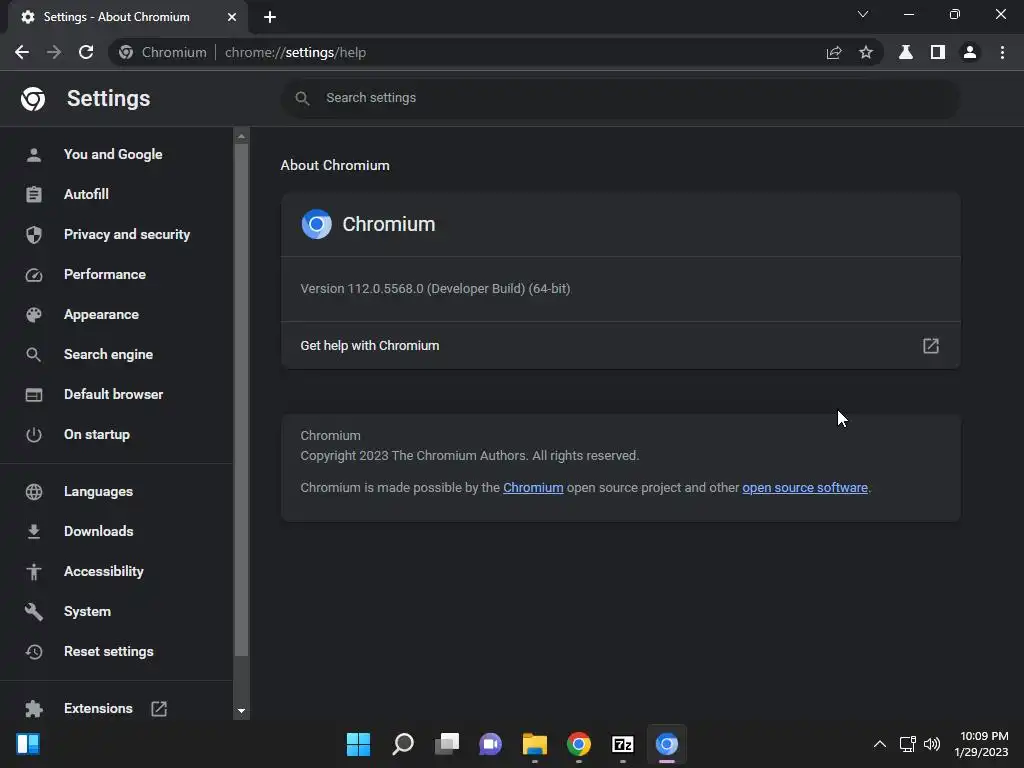The width and height of the screenshot is (1024, 768).
Task: Click the Extensions external link icon
Action: point(159,709)
